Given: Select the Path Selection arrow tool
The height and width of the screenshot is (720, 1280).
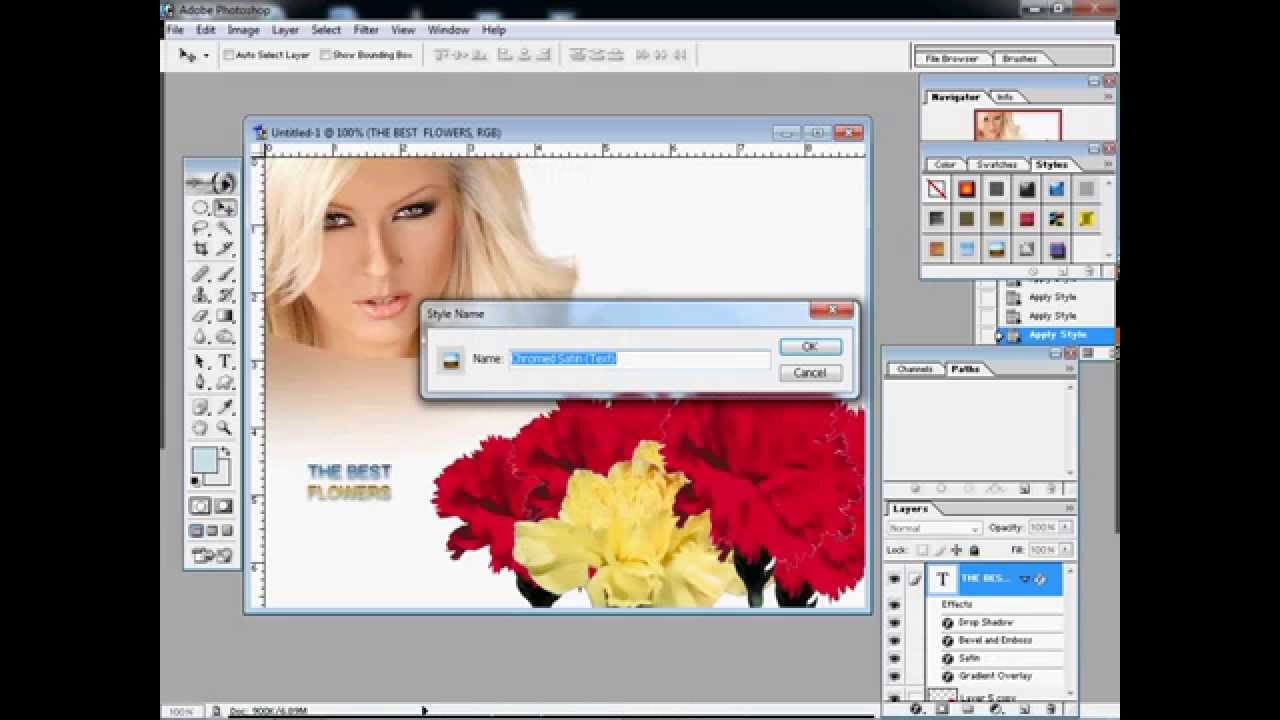Looking at the screenshot, I should (x=200, y=361).
